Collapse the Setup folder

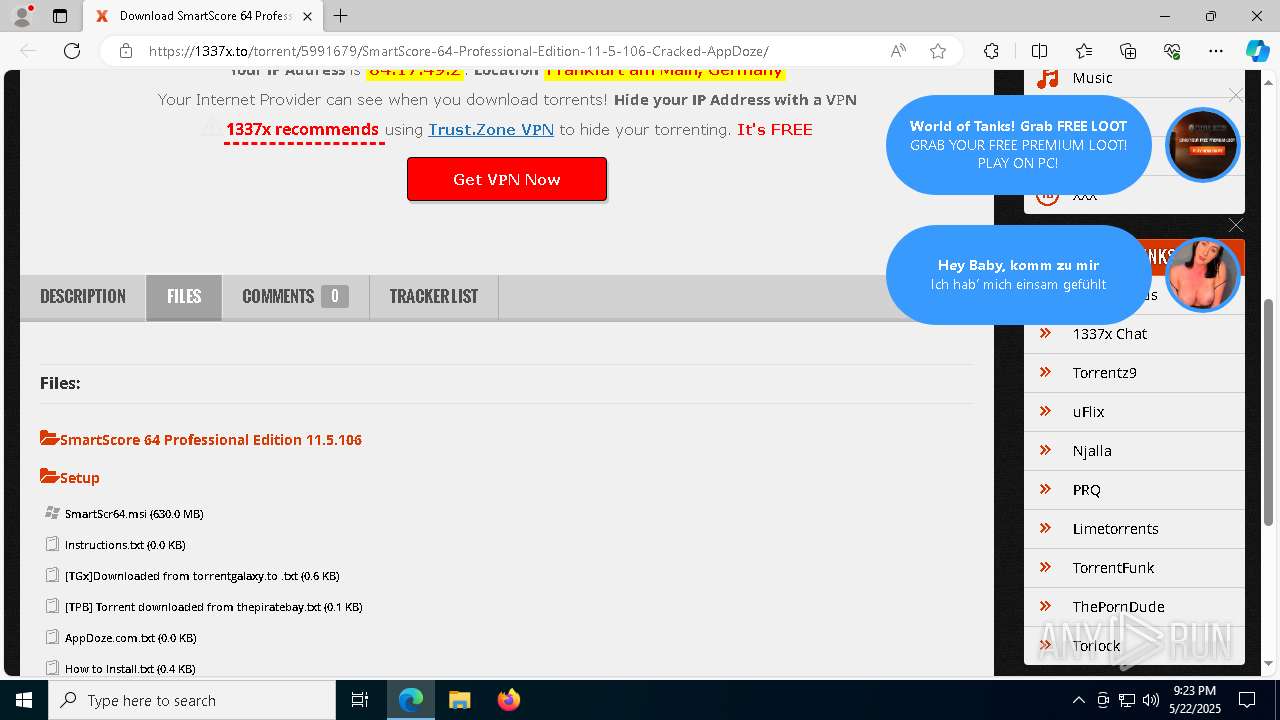(x=70, y=477)
